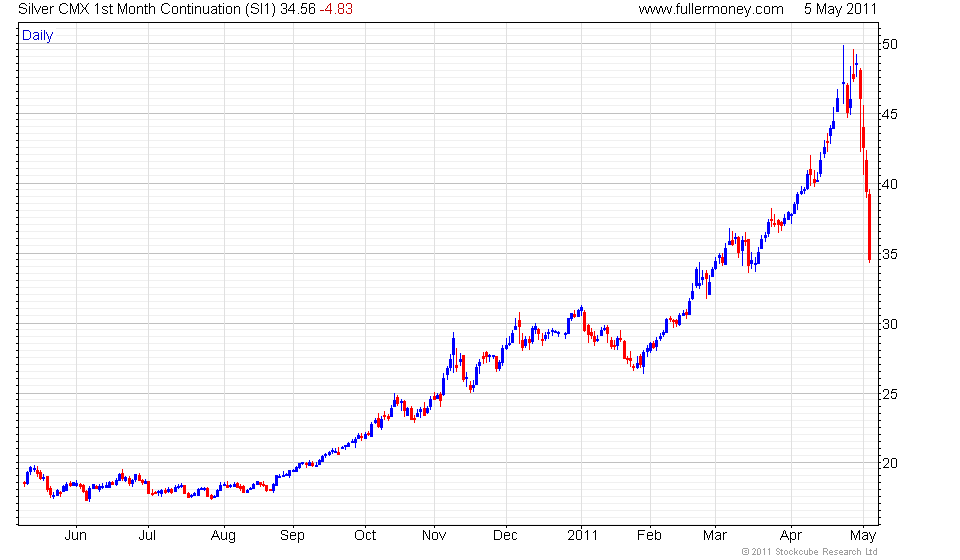Click the 50 price level label
This screenshot has height=560, width=960.
pos(890,44)
